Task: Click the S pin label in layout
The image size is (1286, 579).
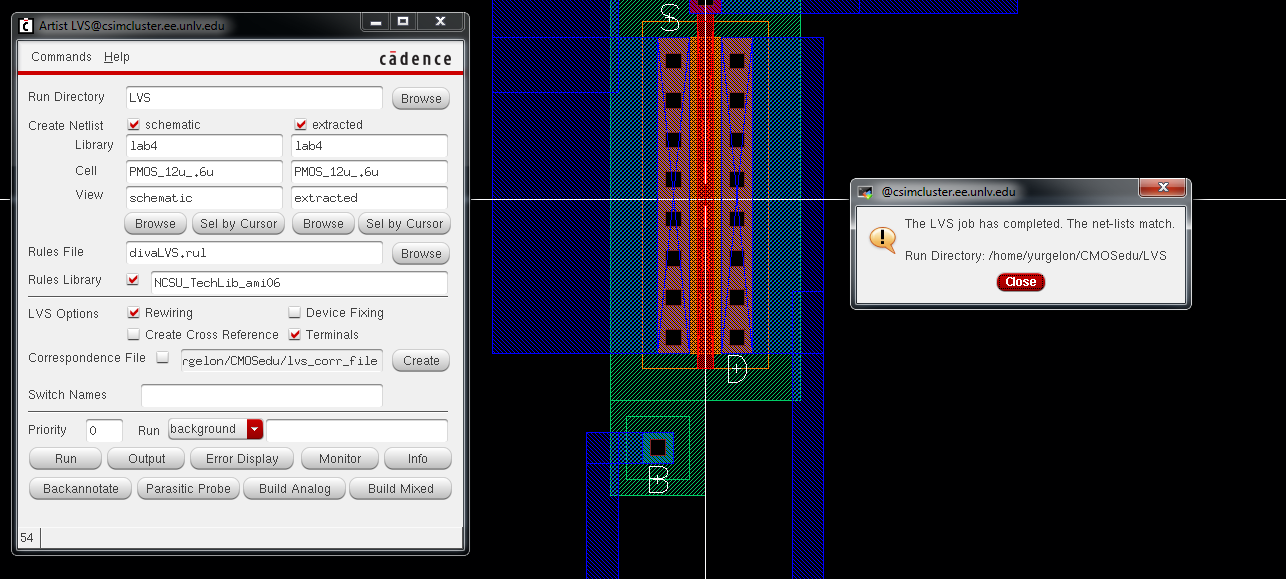Action: pos(670,18)
